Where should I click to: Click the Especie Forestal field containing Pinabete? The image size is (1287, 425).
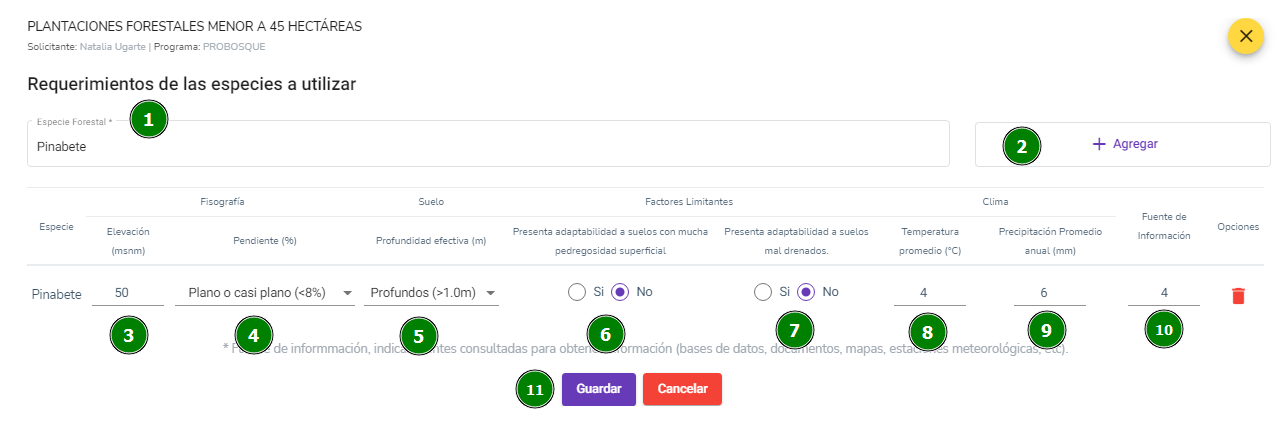[x=488, y=145]
